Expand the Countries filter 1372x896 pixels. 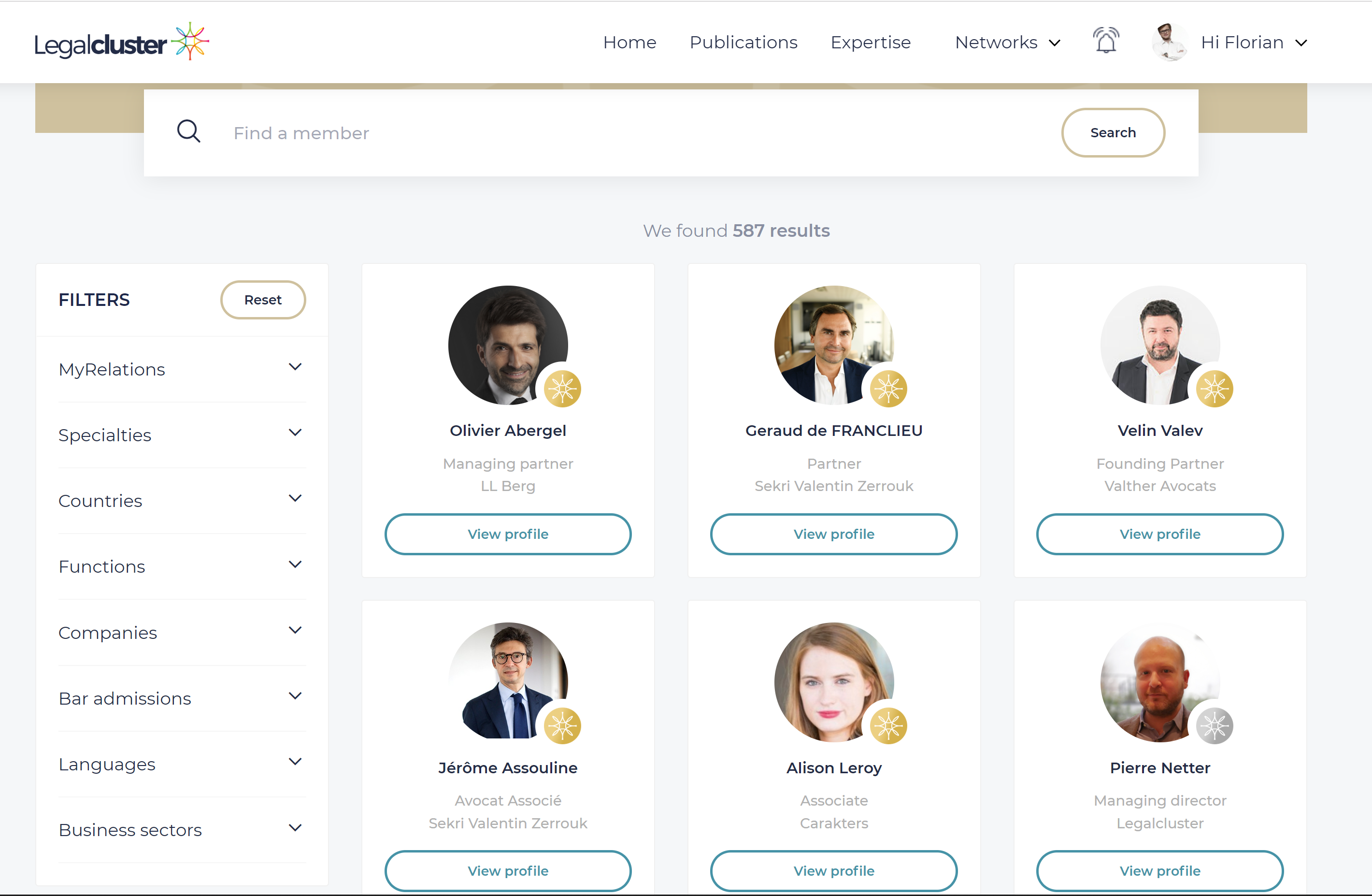182,501
